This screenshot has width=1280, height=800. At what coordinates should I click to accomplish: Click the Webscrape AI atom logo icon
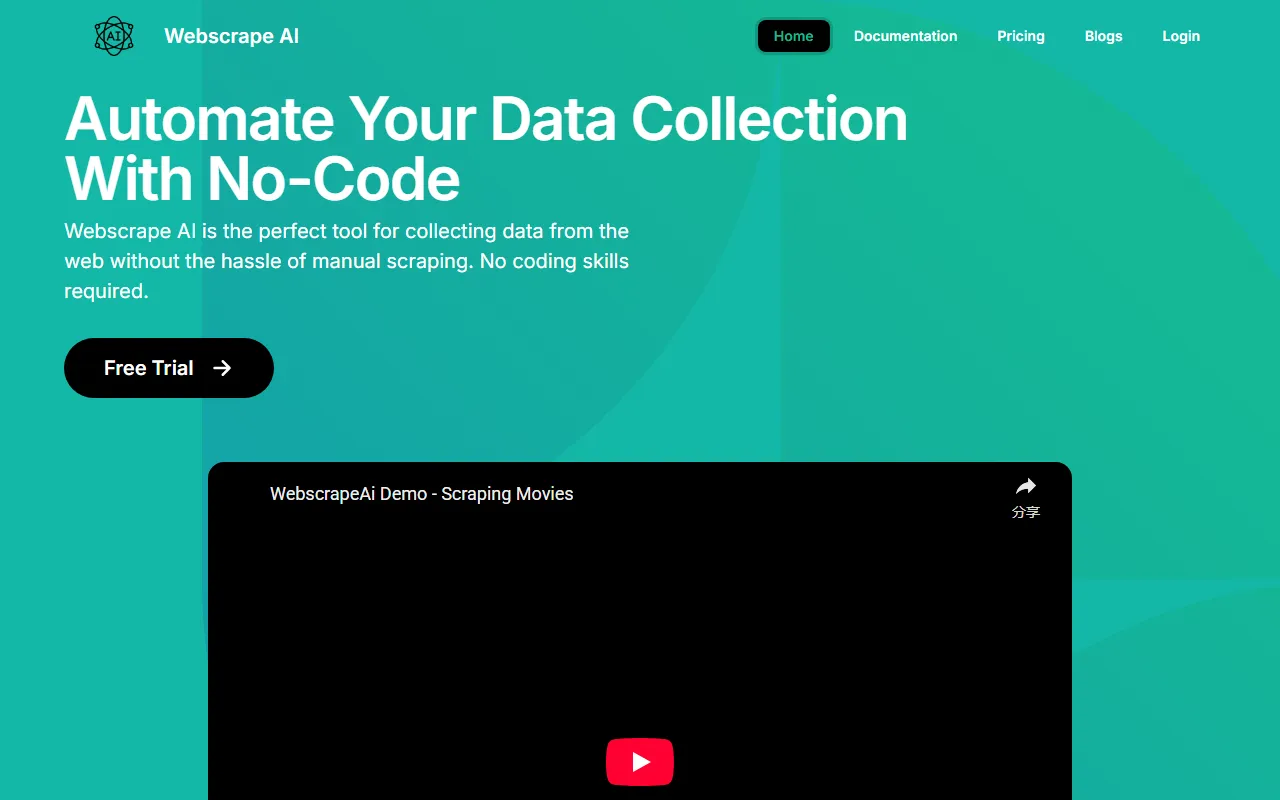[x=113, y=35]
